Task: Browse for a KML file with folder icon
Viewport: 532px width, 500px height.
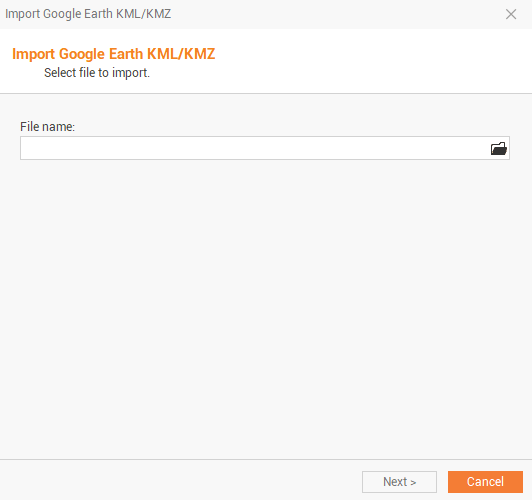Action: [498, 148]
